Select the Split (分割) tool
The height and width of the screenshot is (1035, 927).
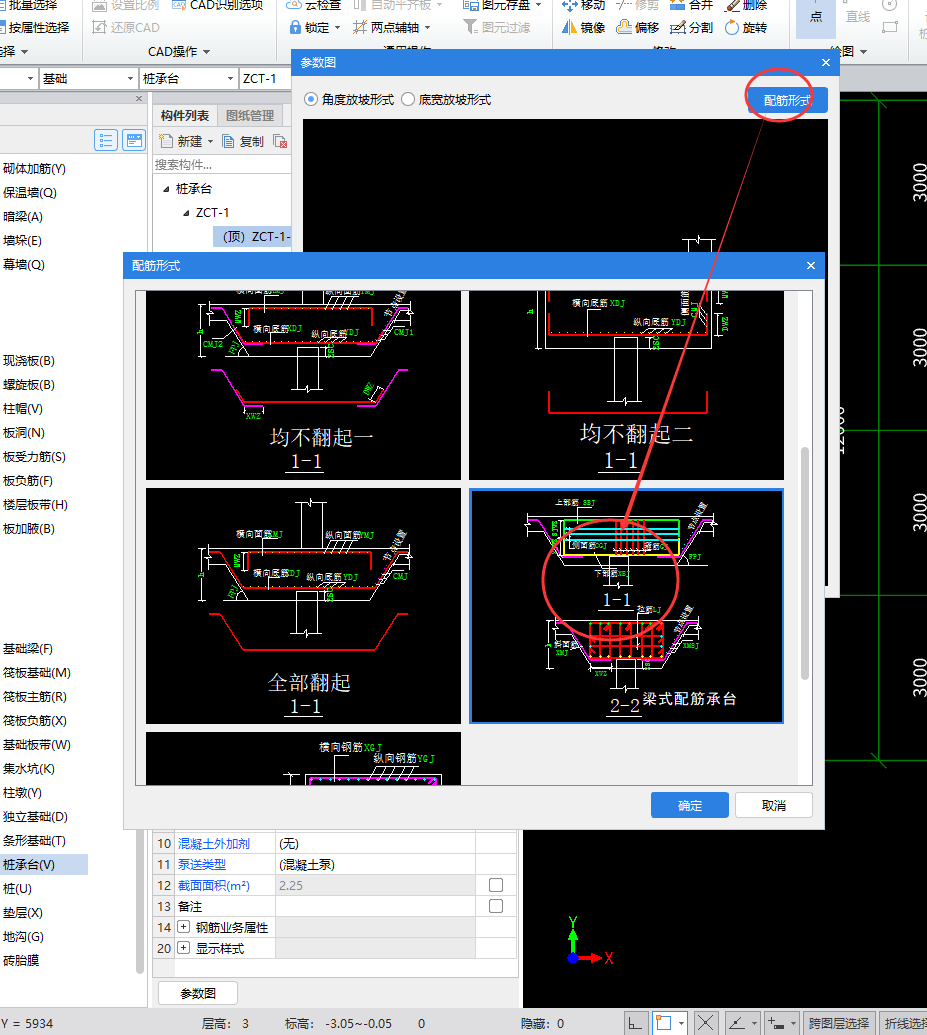click(x=691, y=28)
